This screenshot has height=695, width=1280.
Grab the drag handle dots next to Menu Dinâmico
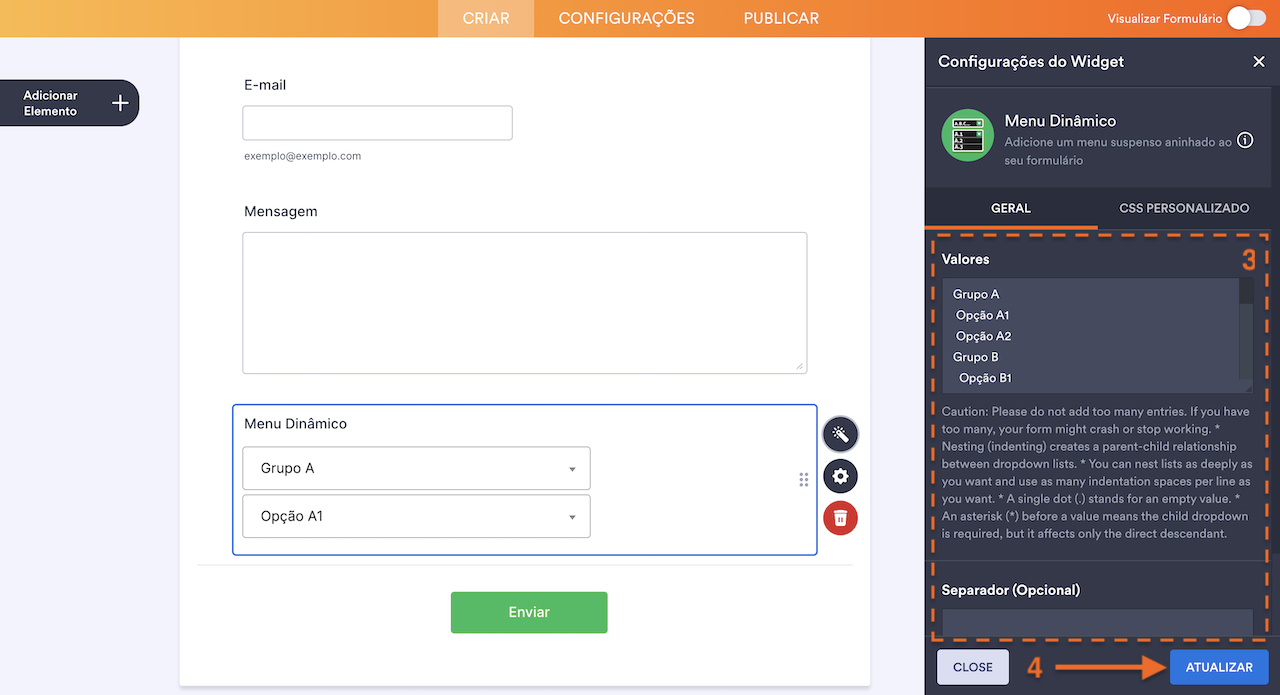point(803,479)
